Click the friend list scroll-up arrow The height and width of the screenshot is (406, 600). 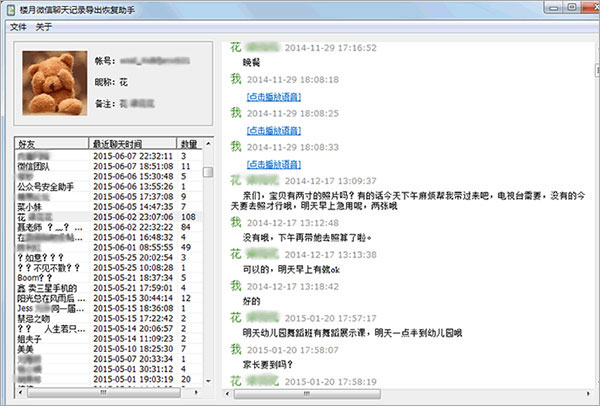click(208, 144)
